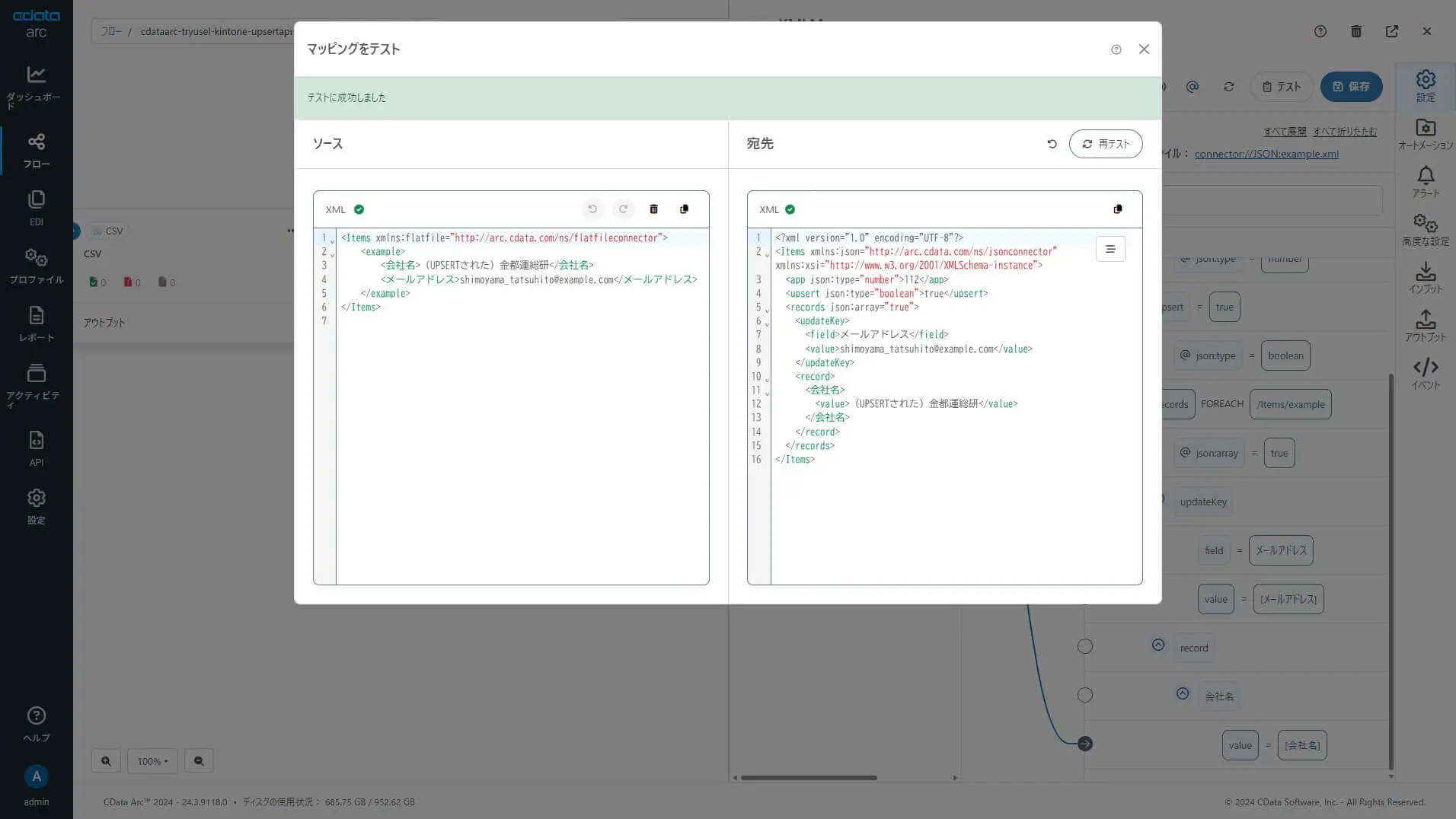Go to the Flows section (フロー)
The height and width of the screenshot is (819, 1456).
pyautogui.click(x=36, y=151)
